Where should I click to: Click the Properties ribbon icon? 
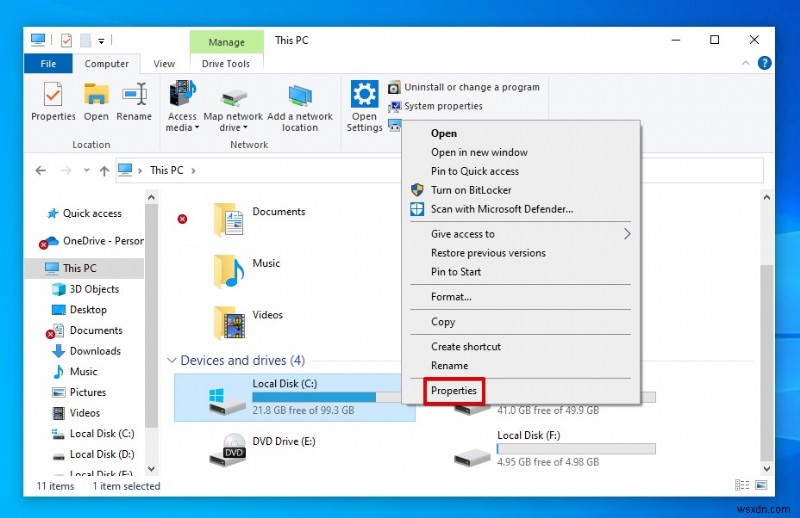[53, 95]
